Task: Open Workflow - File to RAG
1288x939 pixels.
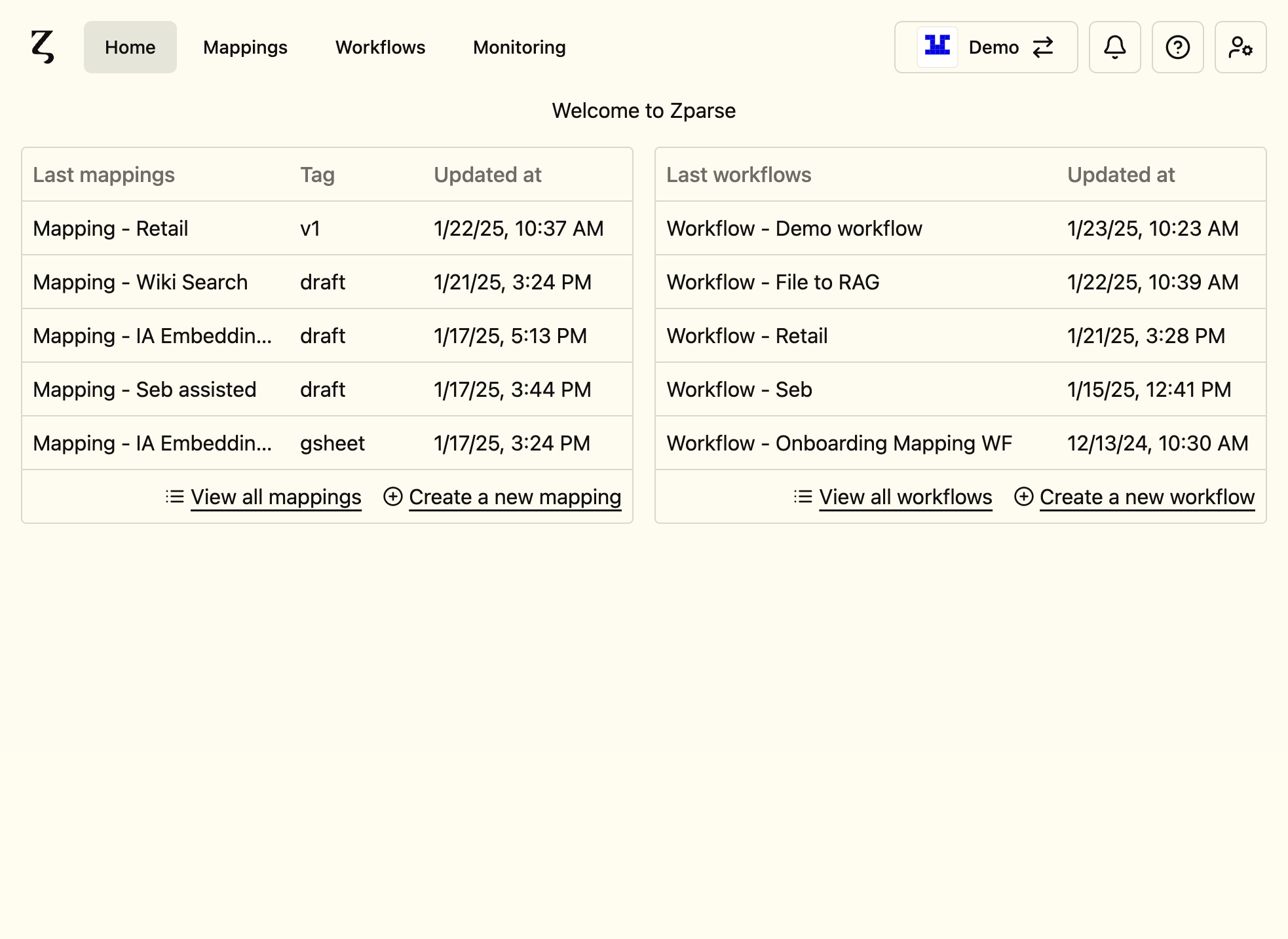Action: 960,282
